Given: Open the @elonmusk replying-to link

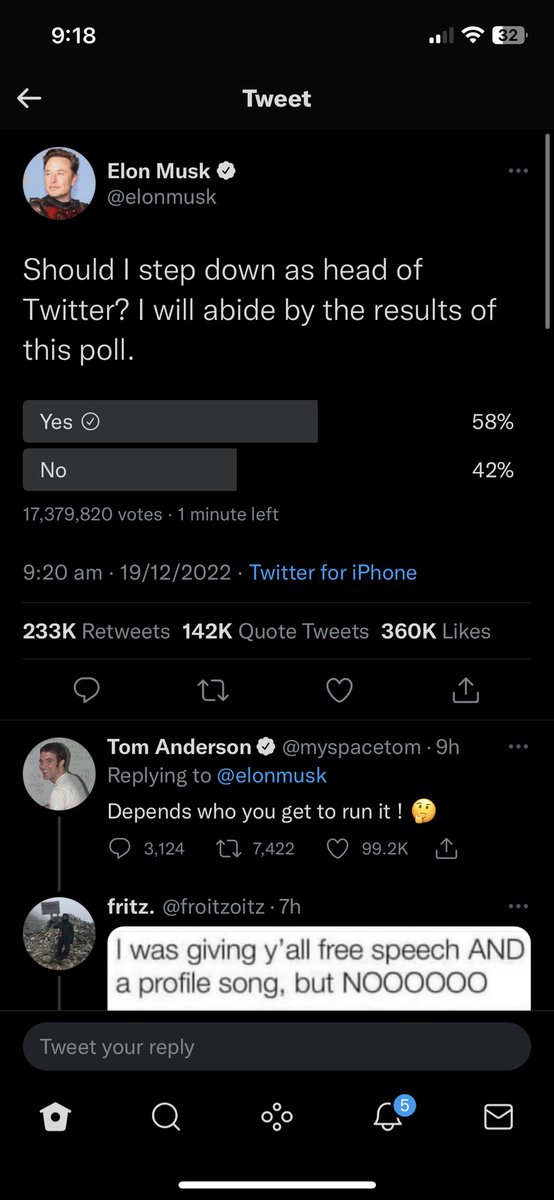Looking at the screenshot, I should coord(272,775).
